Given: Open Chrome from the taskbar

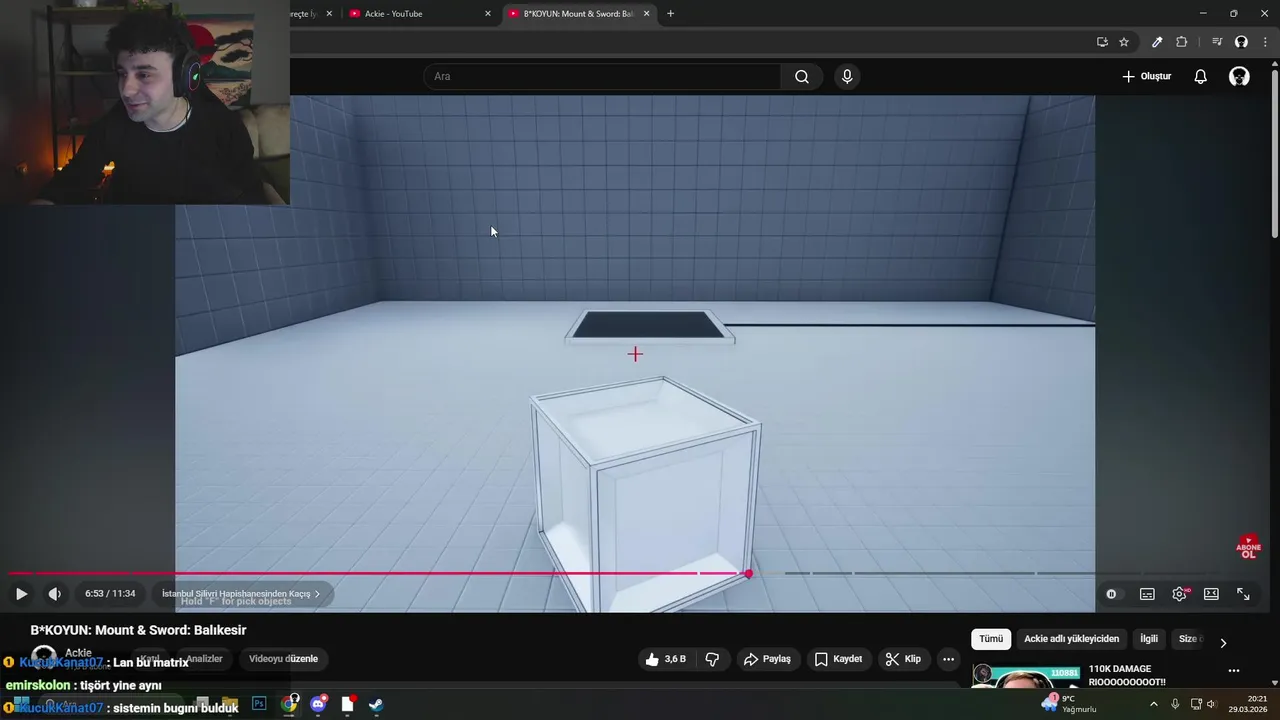Looking at the screenshot, I should coord(289,704).
